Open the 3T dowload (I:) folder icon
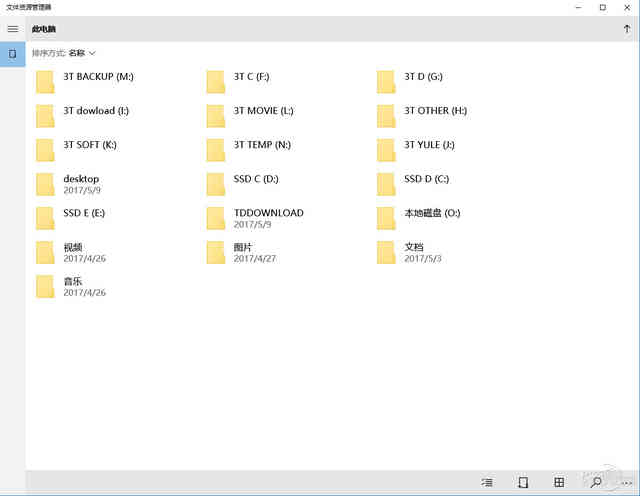The height and width of the screenshot is (496, 640). 45,116
